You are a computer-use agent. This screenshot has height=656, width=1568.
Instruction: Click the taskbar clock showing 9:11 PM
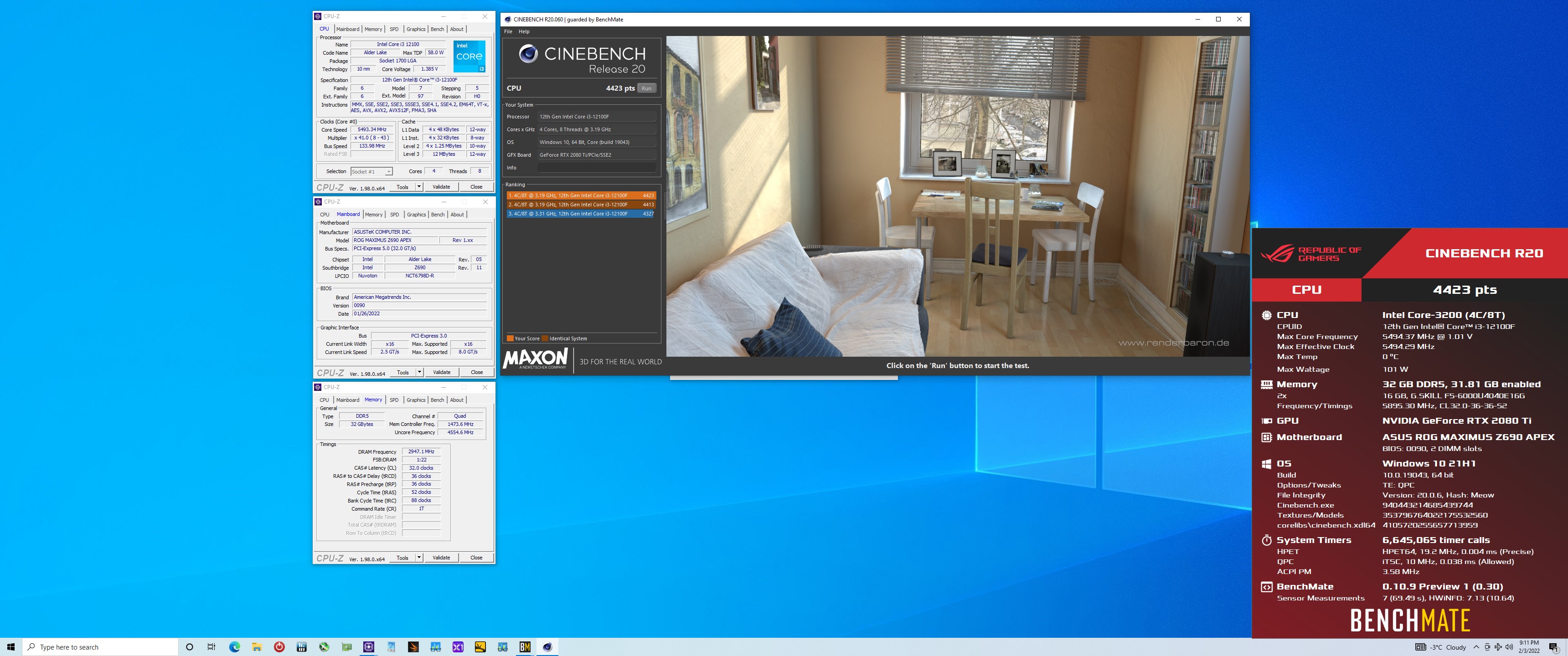[x=1529, y=647]
